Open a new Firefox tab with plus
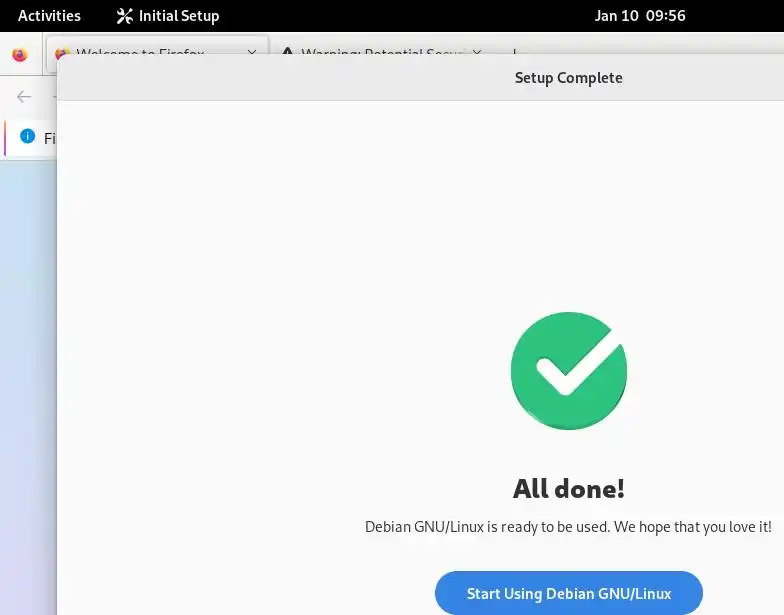Viewport: 784px width, 615px height. (514, 52)
